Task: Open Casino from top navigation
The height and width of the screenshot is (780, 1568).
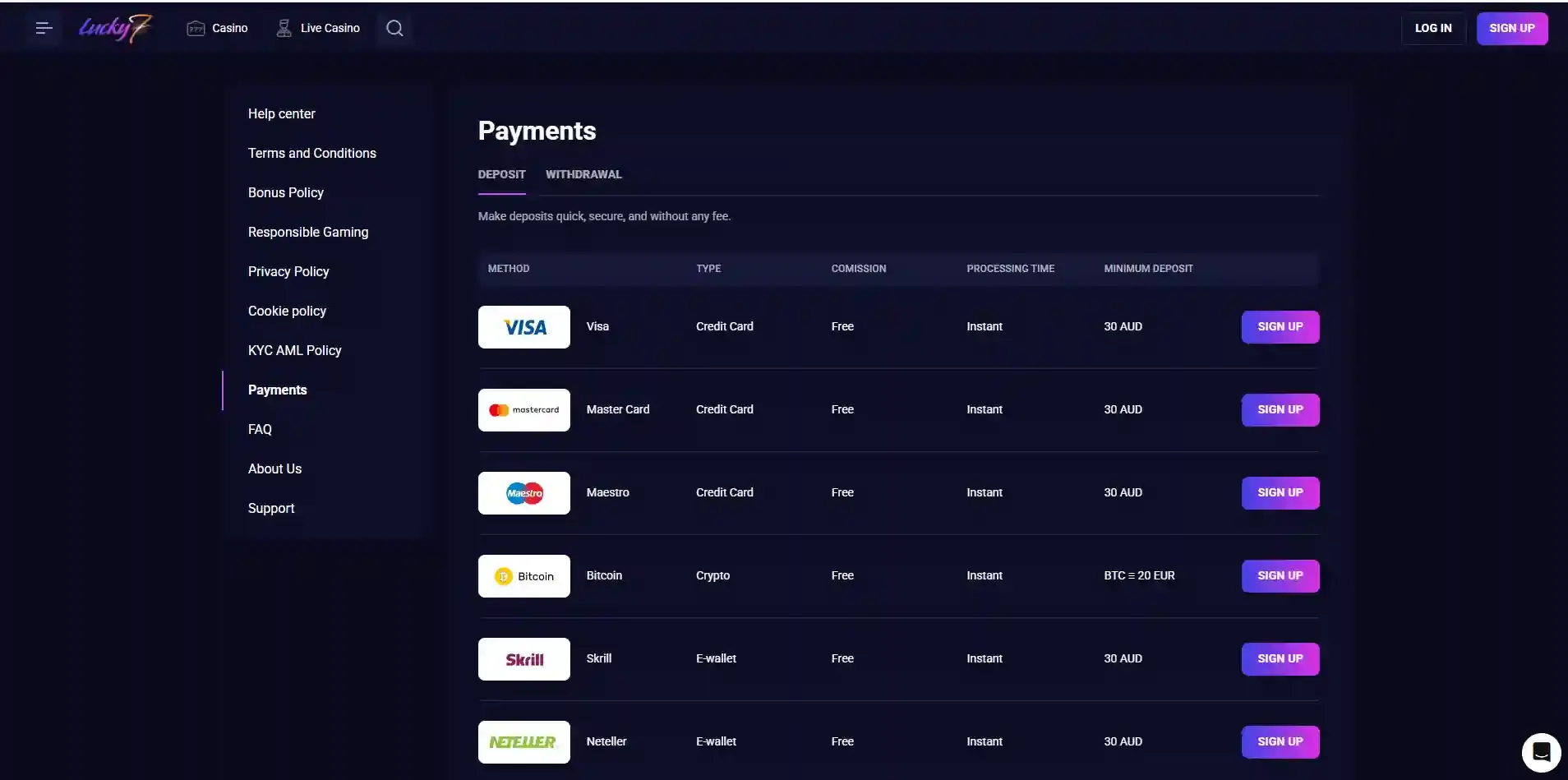Action: tap(229, 28)
